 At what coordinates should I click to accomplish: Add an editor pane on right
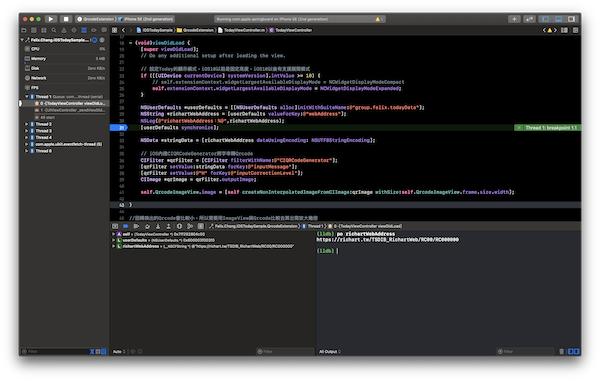coord(575,30)
